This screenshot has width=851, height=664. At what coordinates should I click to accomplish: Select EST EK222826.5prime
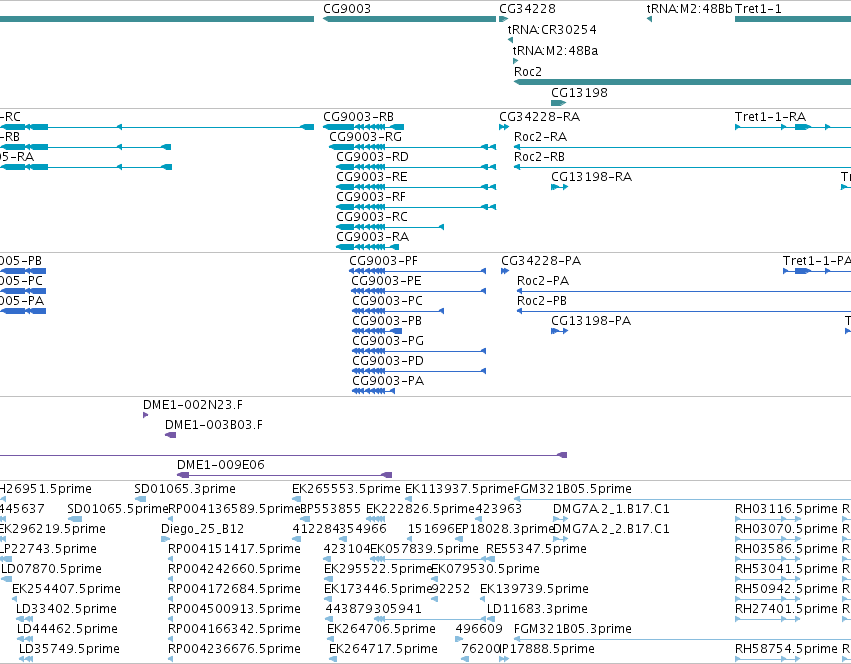coord(421,509)
